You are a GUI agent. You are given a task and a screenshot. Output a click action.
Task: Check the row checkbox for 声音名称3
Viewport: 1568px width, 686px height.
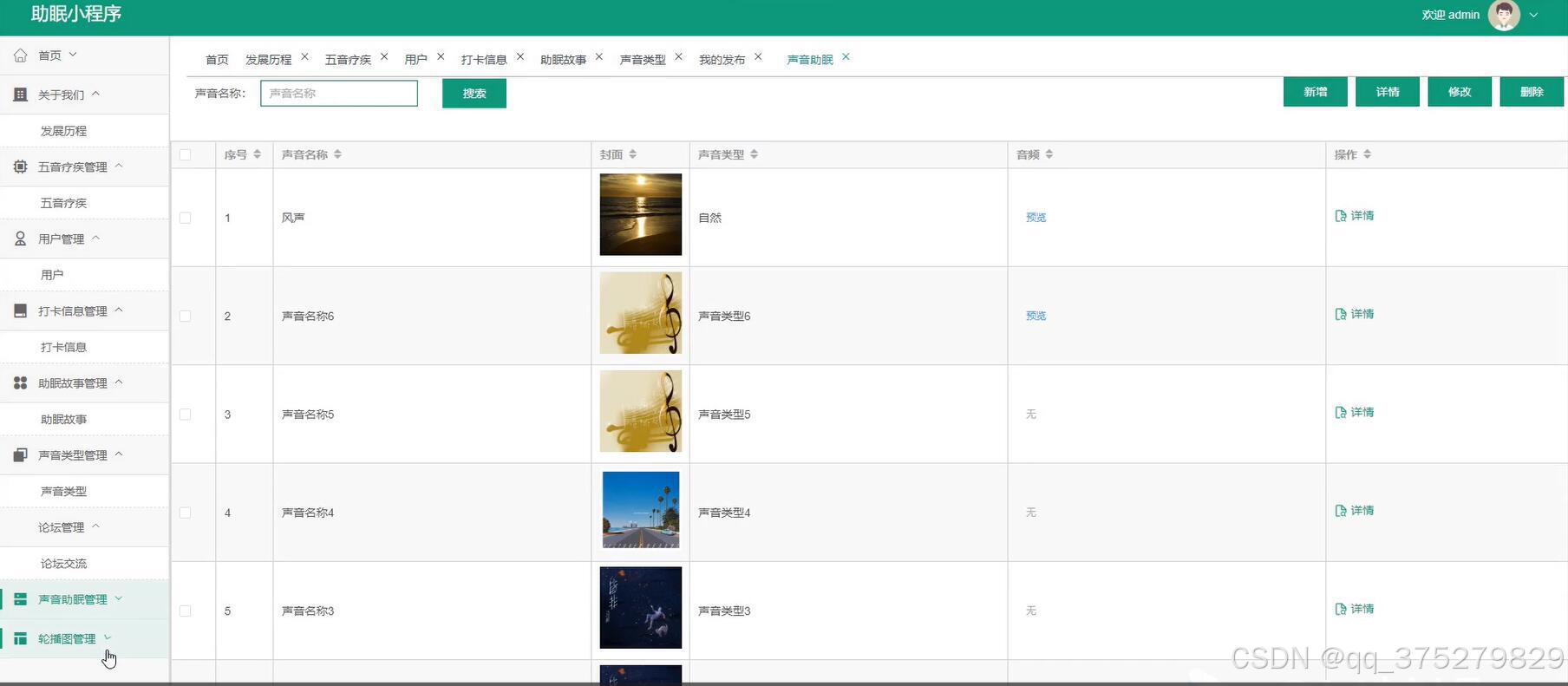[185, 611]
